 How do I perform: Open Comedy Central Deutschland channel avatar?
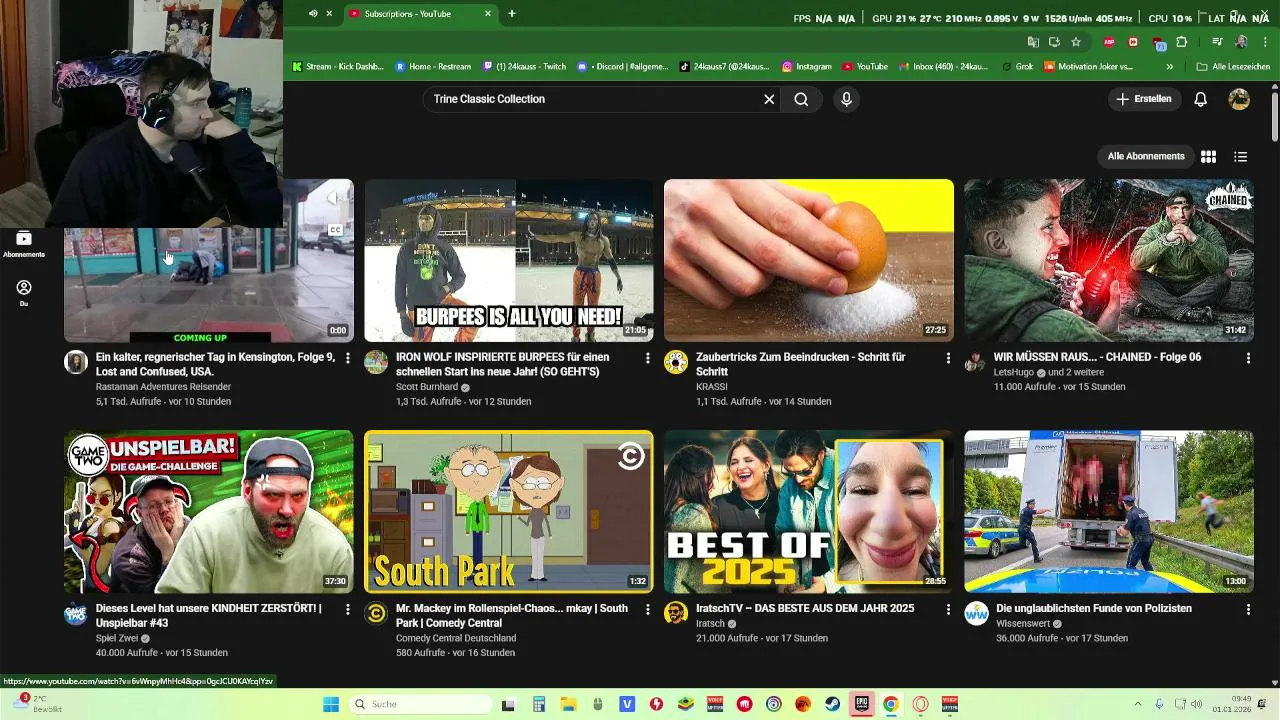(376, 613)
